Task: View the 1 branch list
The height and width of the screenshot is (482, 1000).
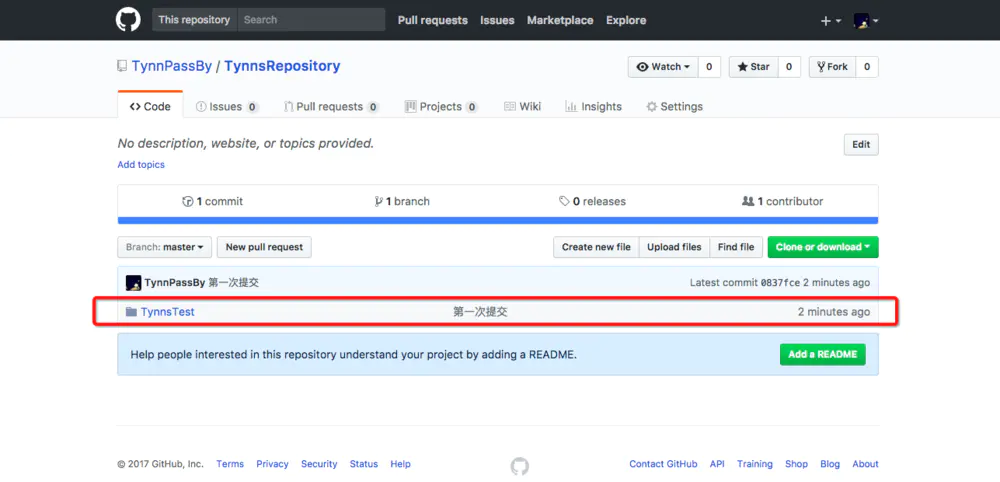Action: tap(402, 201)
